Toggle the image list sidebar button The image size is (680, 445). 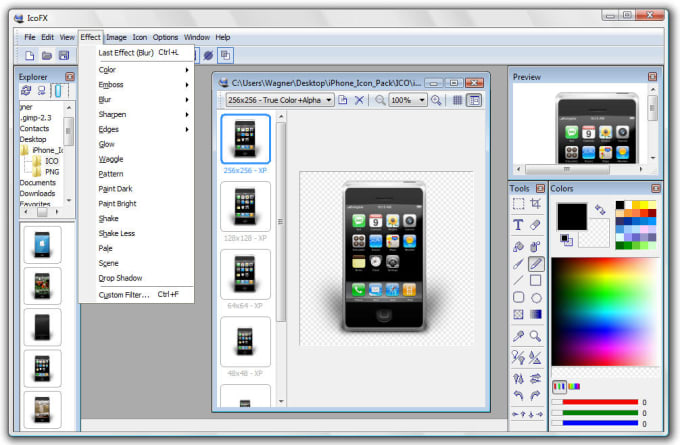474,100
